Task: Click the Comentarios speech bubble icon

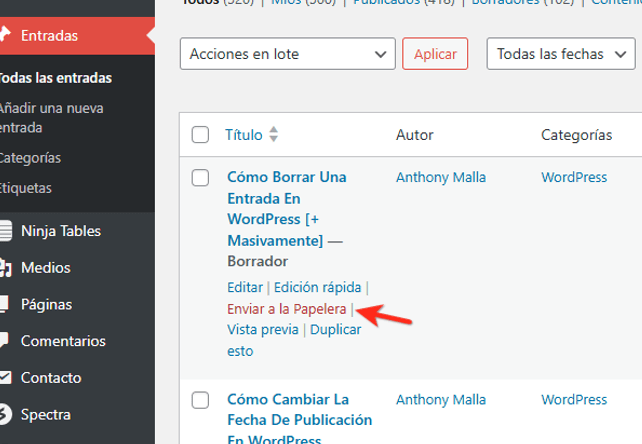Action: (4, 341)
